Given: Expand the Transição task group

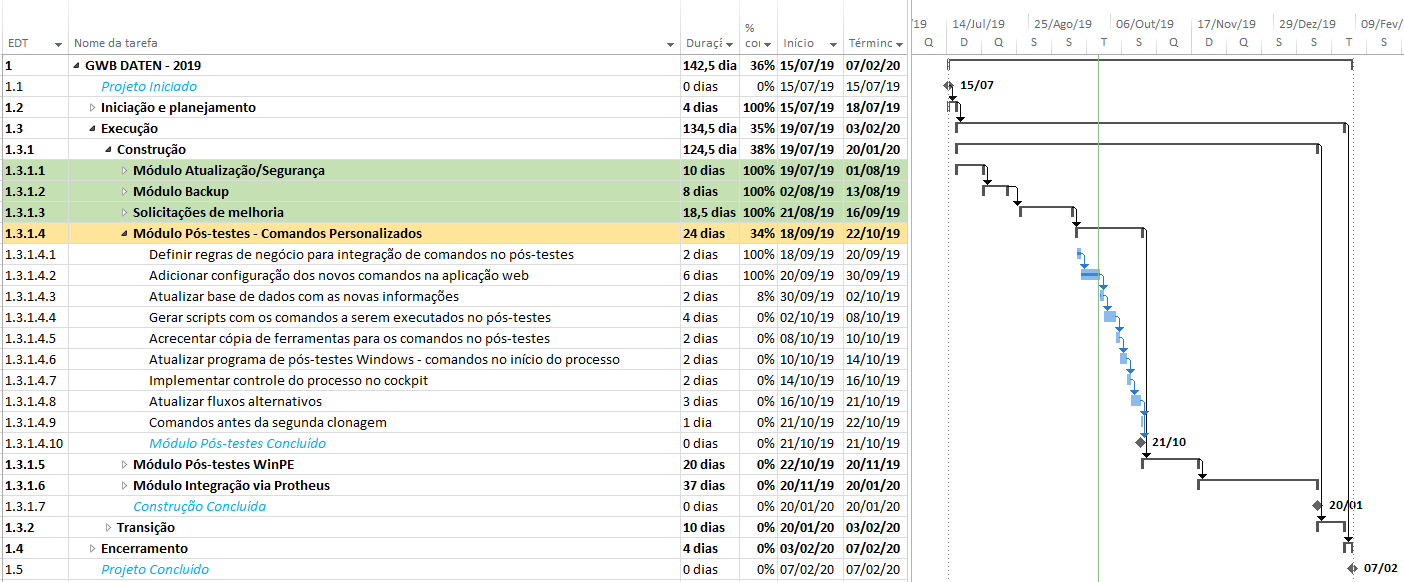Looking at the screenshot, I should tap(109, 528).
